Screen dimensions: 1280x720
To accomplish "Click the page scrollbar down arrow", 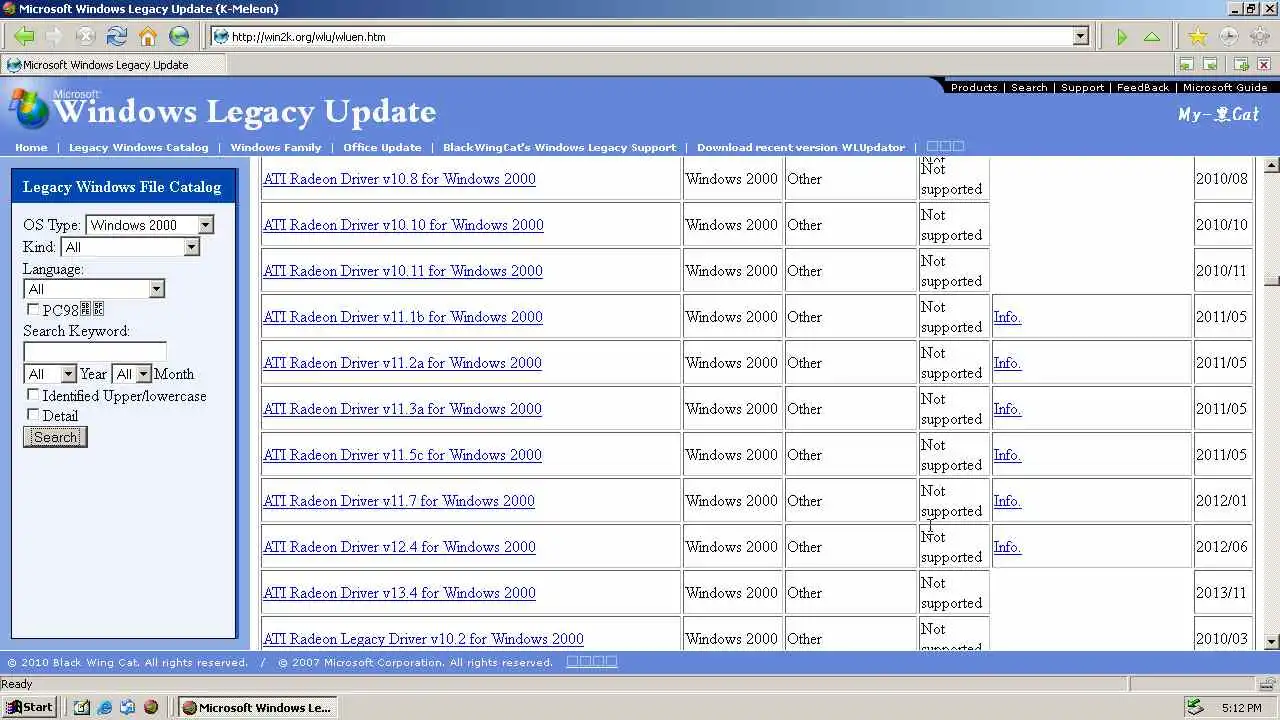I will tap(1272, 641).
